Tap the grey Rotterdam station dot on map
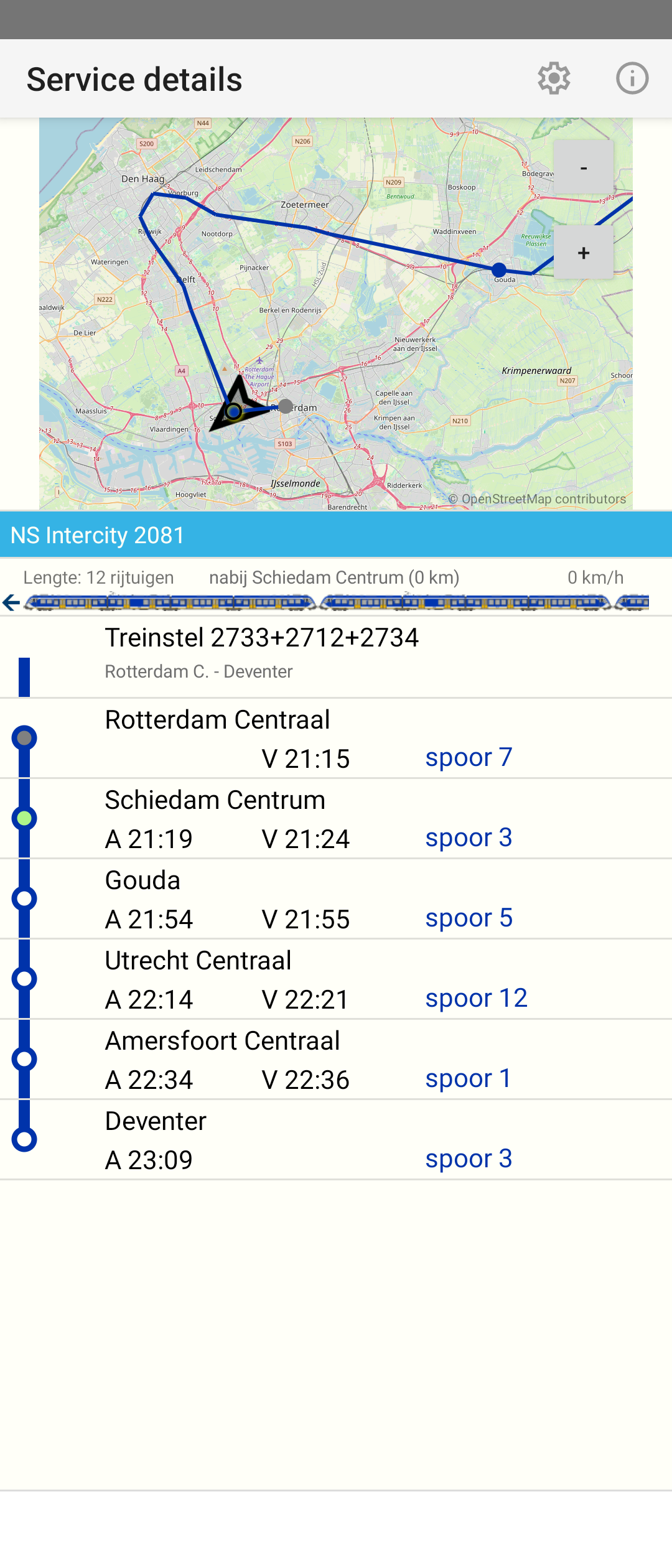 coord(286,406)
